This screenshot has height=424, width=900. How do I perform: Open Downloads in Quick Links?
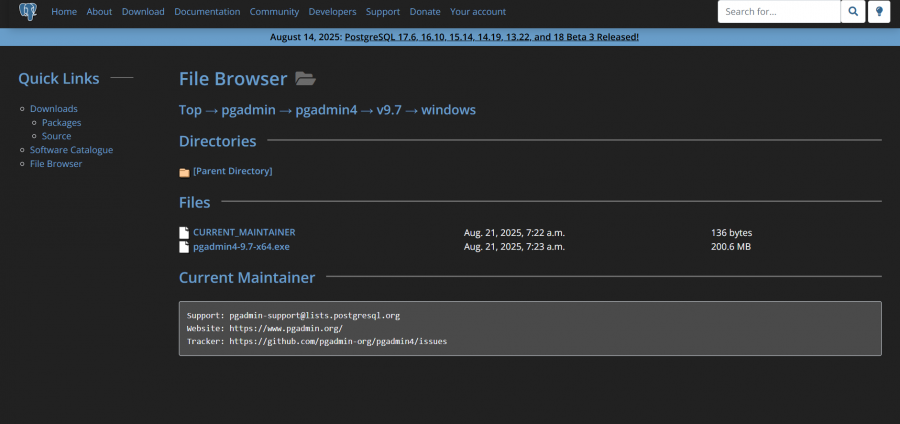point(54,108)
